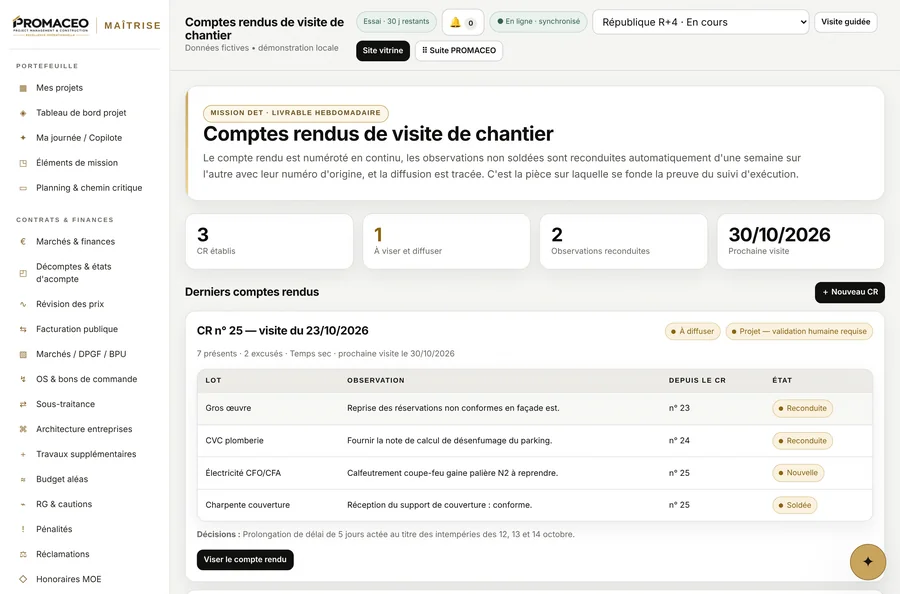
Task: Click the Budget aléas icon
Action: click(23, 479)
